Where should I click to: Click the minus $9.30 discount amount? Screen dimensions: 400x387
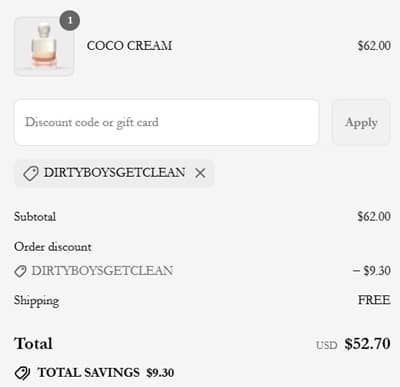point(372,271)
